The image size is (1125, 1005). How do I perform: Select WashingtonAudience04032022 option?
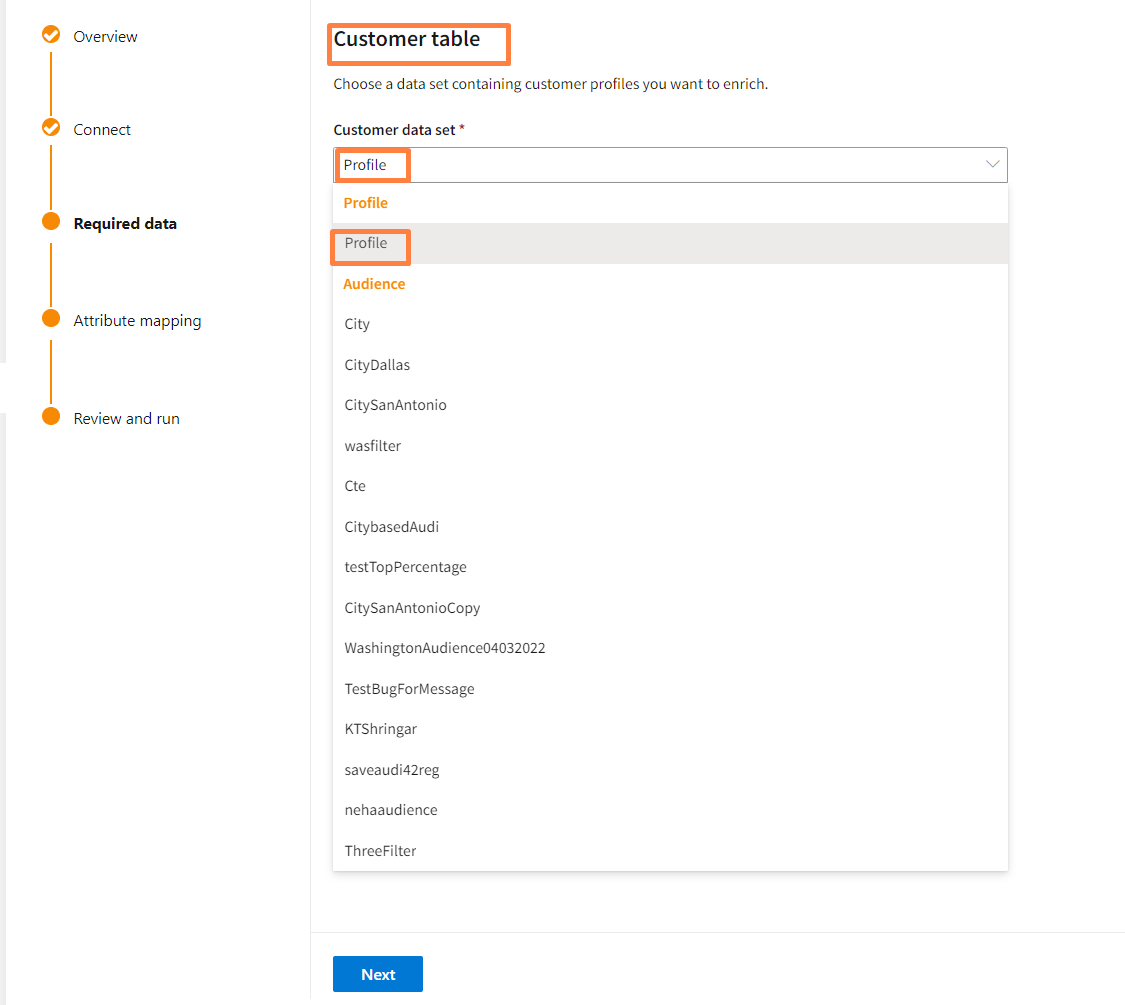[x=444, y=648]
